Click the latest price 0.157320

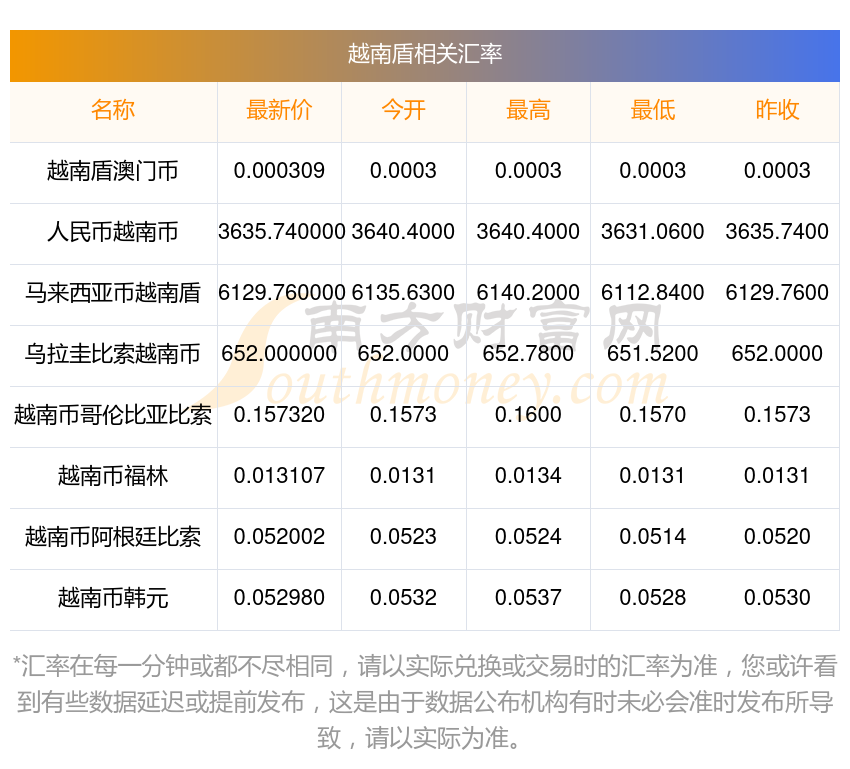[x=279, y=415]
